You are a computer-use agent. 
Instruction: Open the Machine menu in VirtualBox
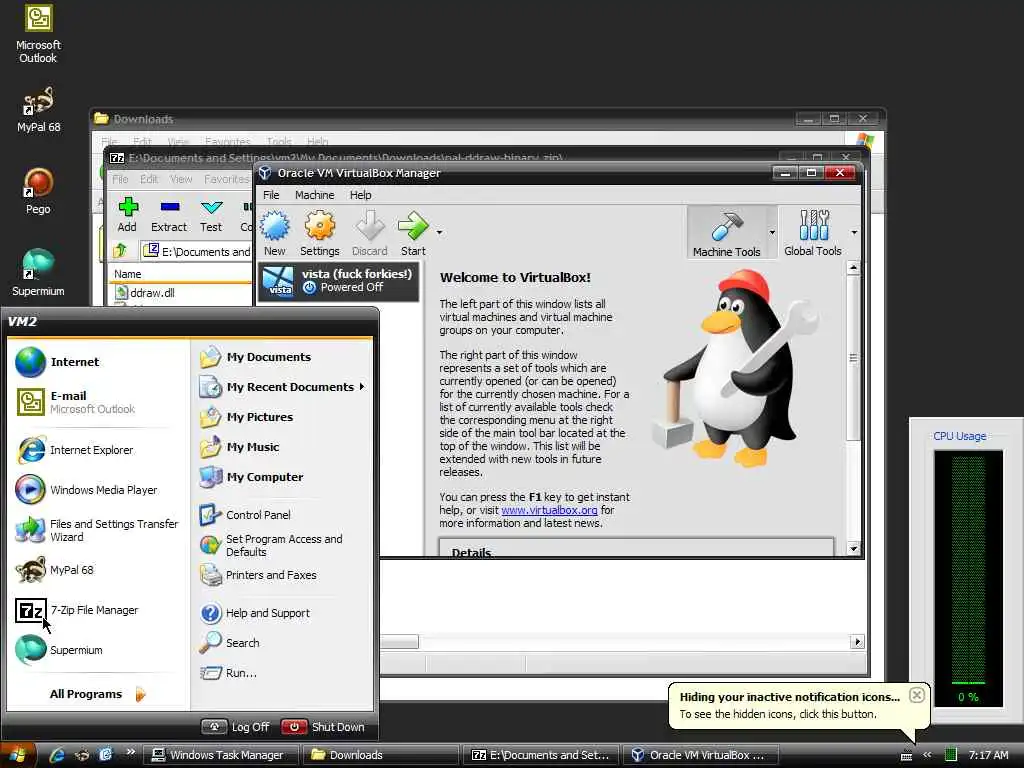tap(314, 195)
